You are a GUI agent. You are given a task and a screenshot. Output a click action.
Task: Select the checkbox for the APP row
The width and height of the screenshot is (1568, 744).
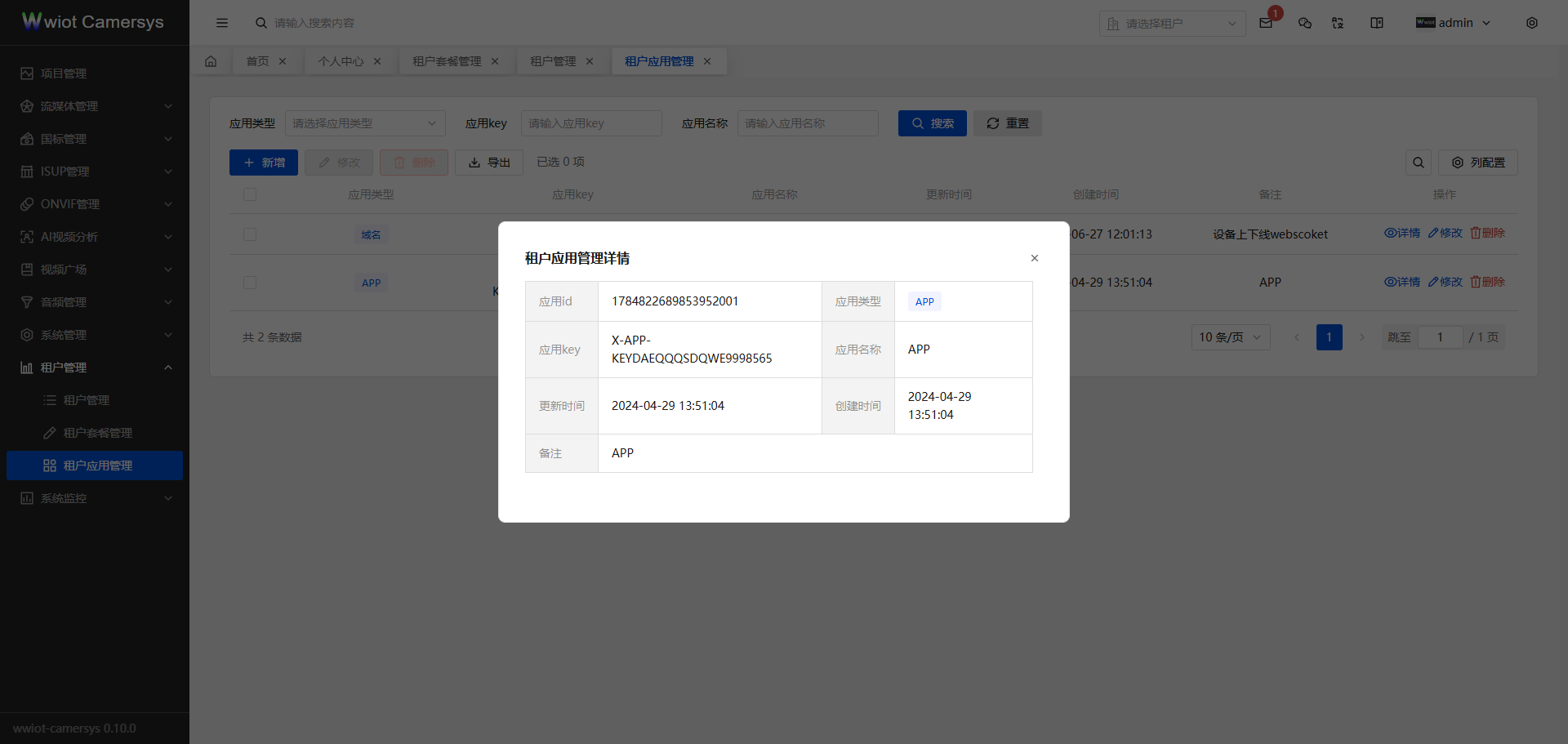point(250,282)
